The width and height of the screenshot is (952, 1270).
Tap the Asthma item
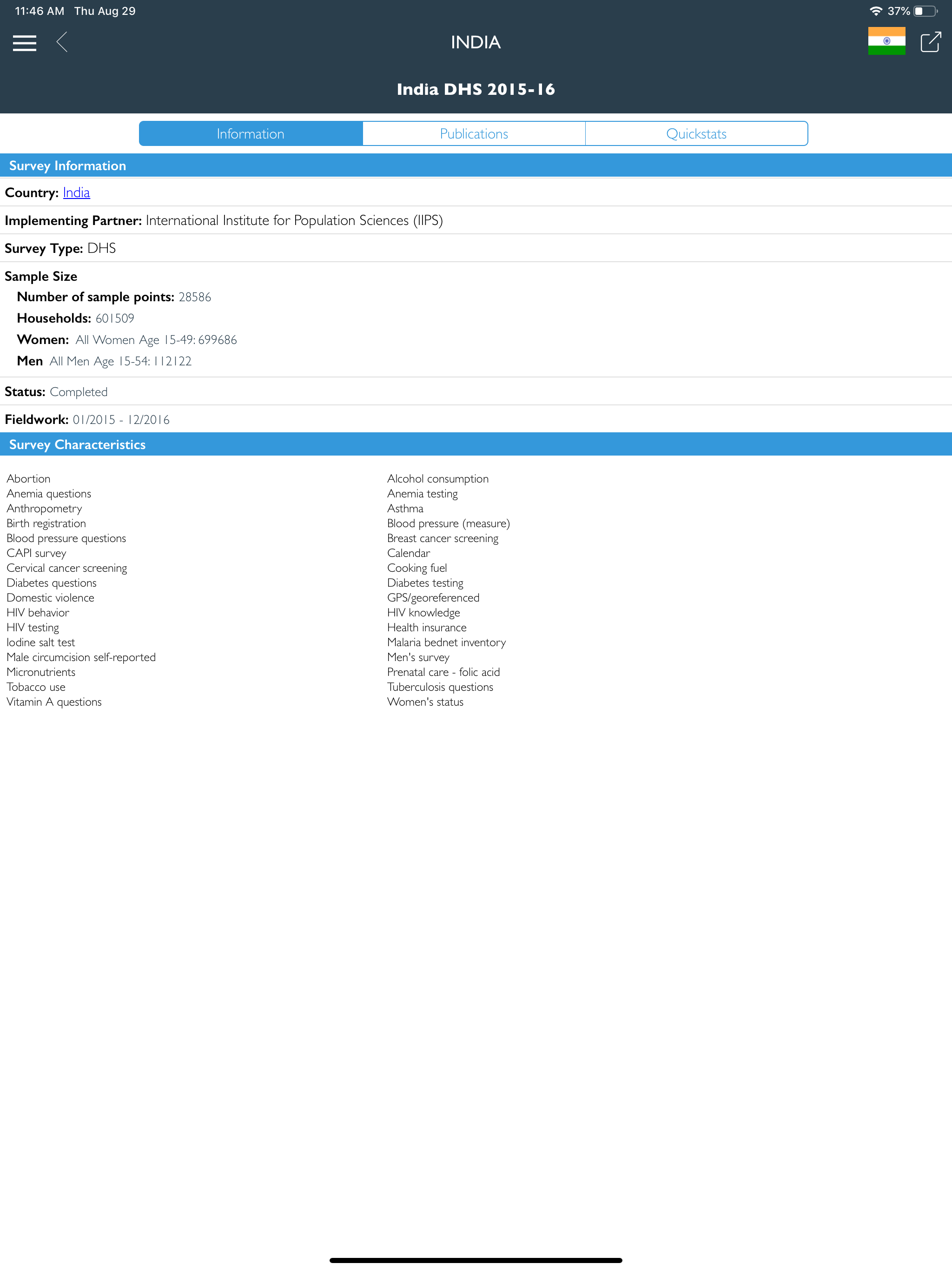[x=405, y=508]
